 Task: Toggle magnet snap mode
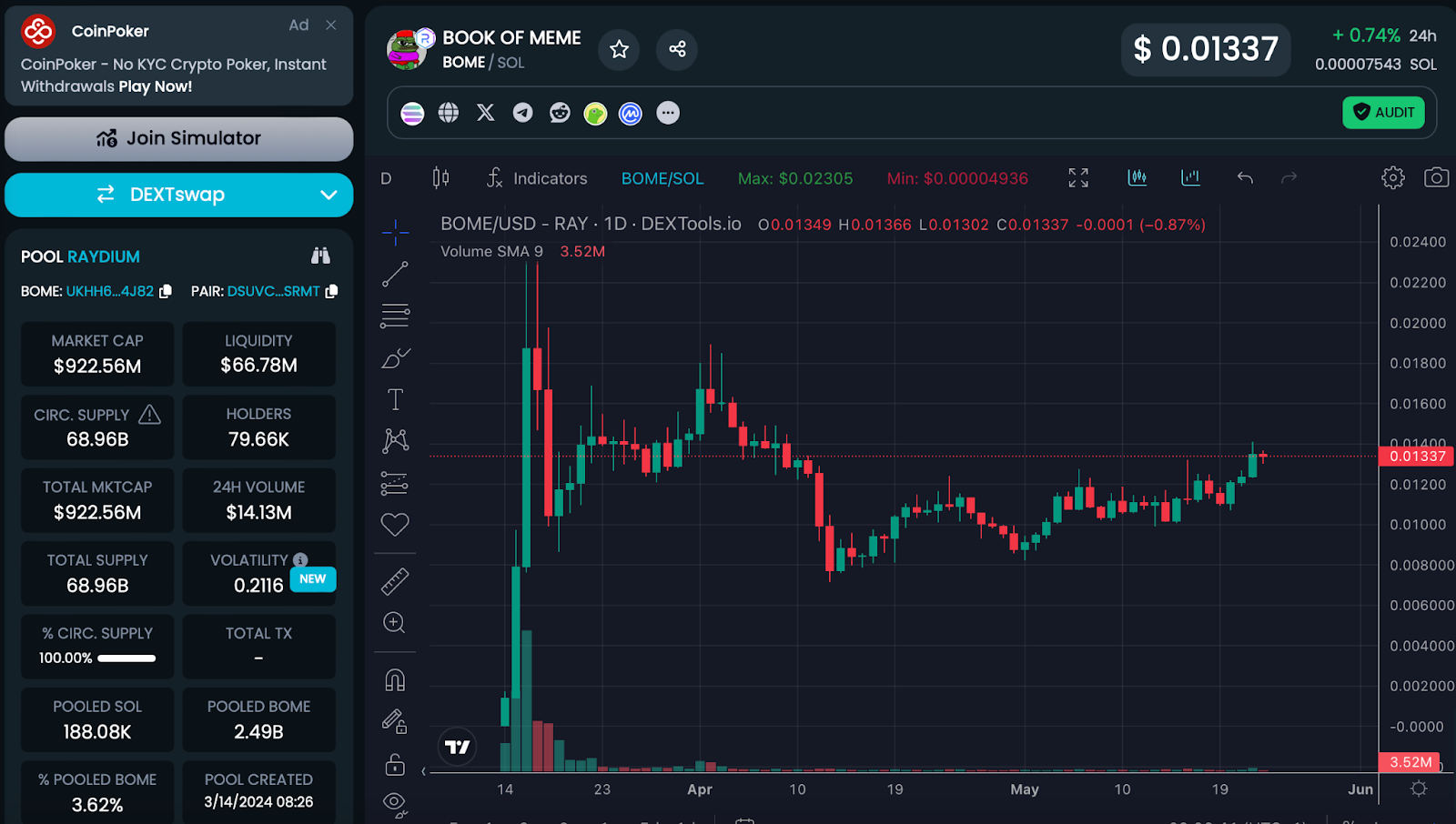click(x=395, y=680)
